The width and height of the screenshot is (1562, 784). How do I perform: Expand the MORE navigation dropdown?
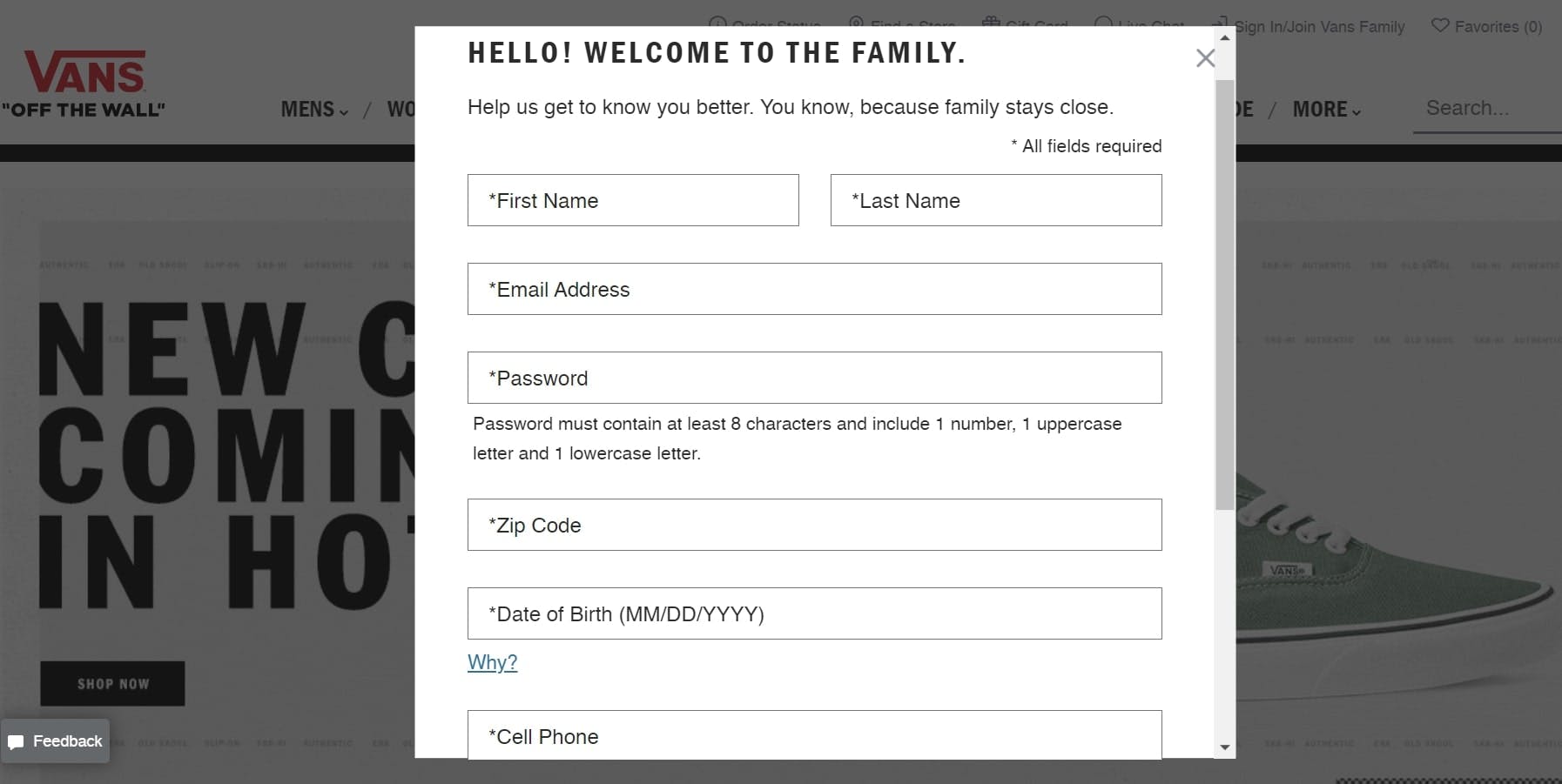coord(1326,110)
